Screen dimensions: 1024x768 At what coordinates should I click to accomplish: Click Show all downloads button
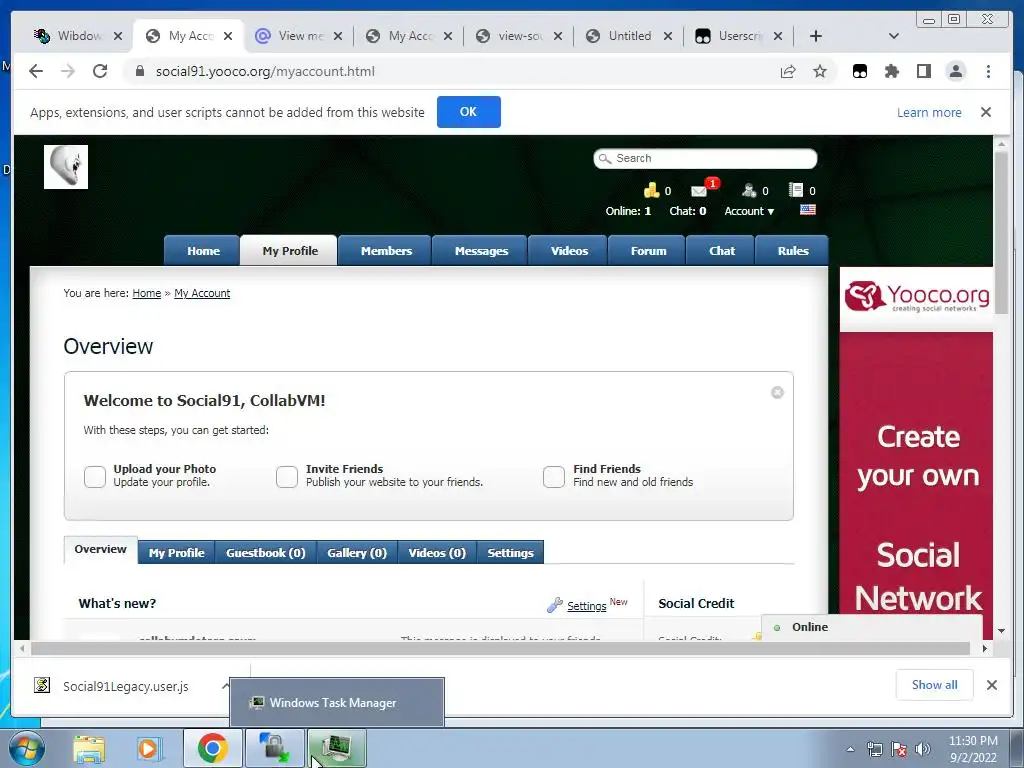point(935,684)
